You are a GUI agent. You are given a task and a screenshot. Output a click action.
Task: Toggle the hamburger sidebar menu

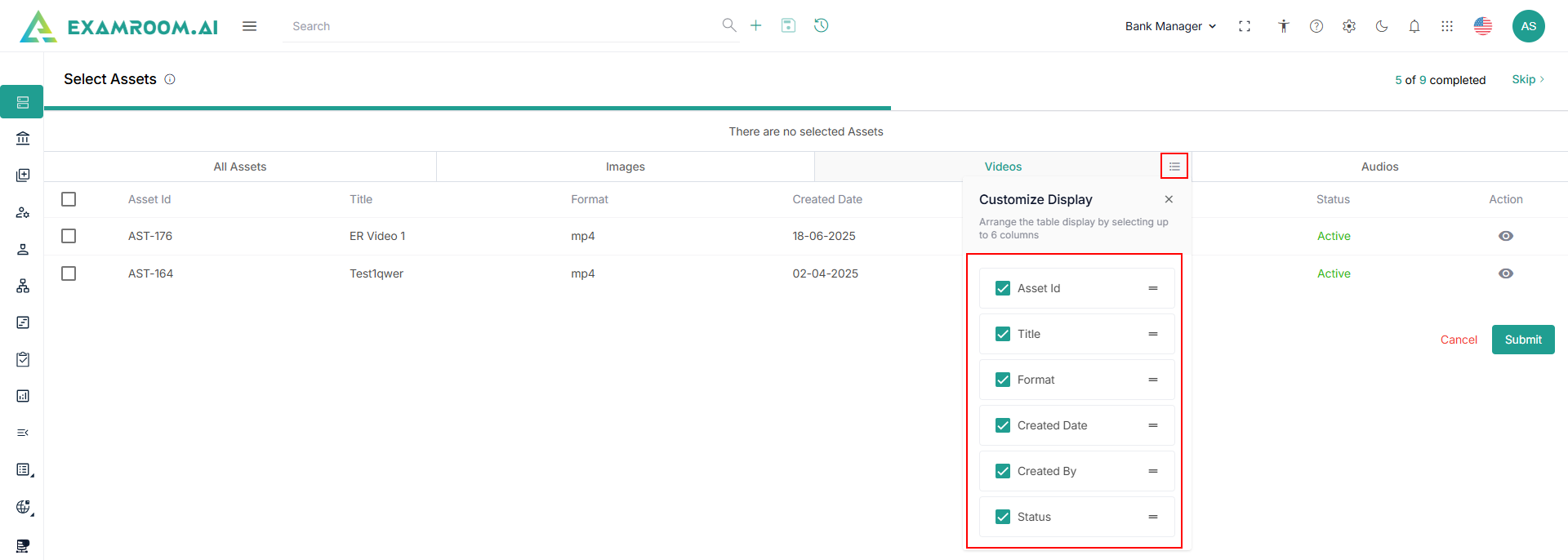click(250, 26)
